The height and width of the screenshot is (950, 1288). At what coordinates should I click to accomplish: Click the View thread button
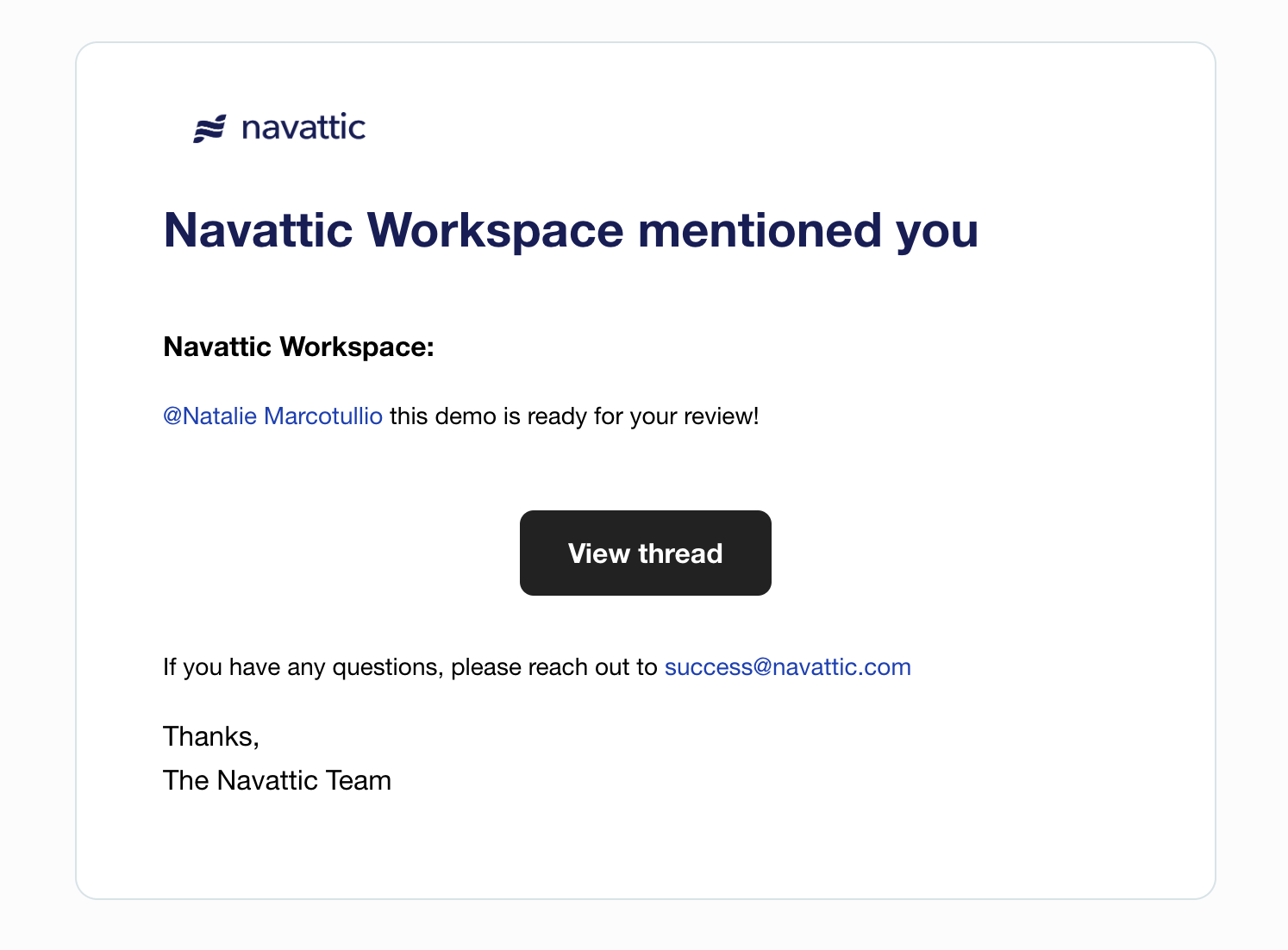[645, 553]
